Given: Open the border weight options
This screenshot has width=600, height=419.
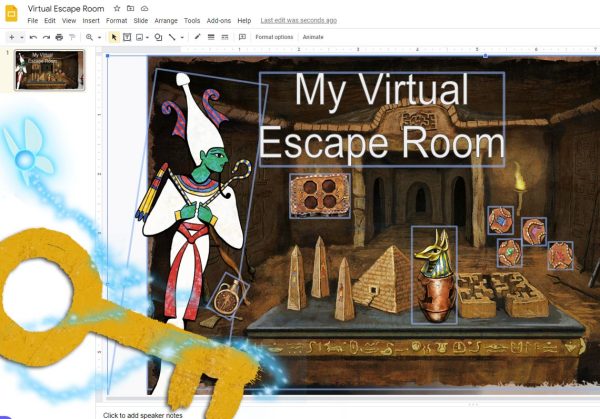Looking at the screenshot, I should point(211,37).
